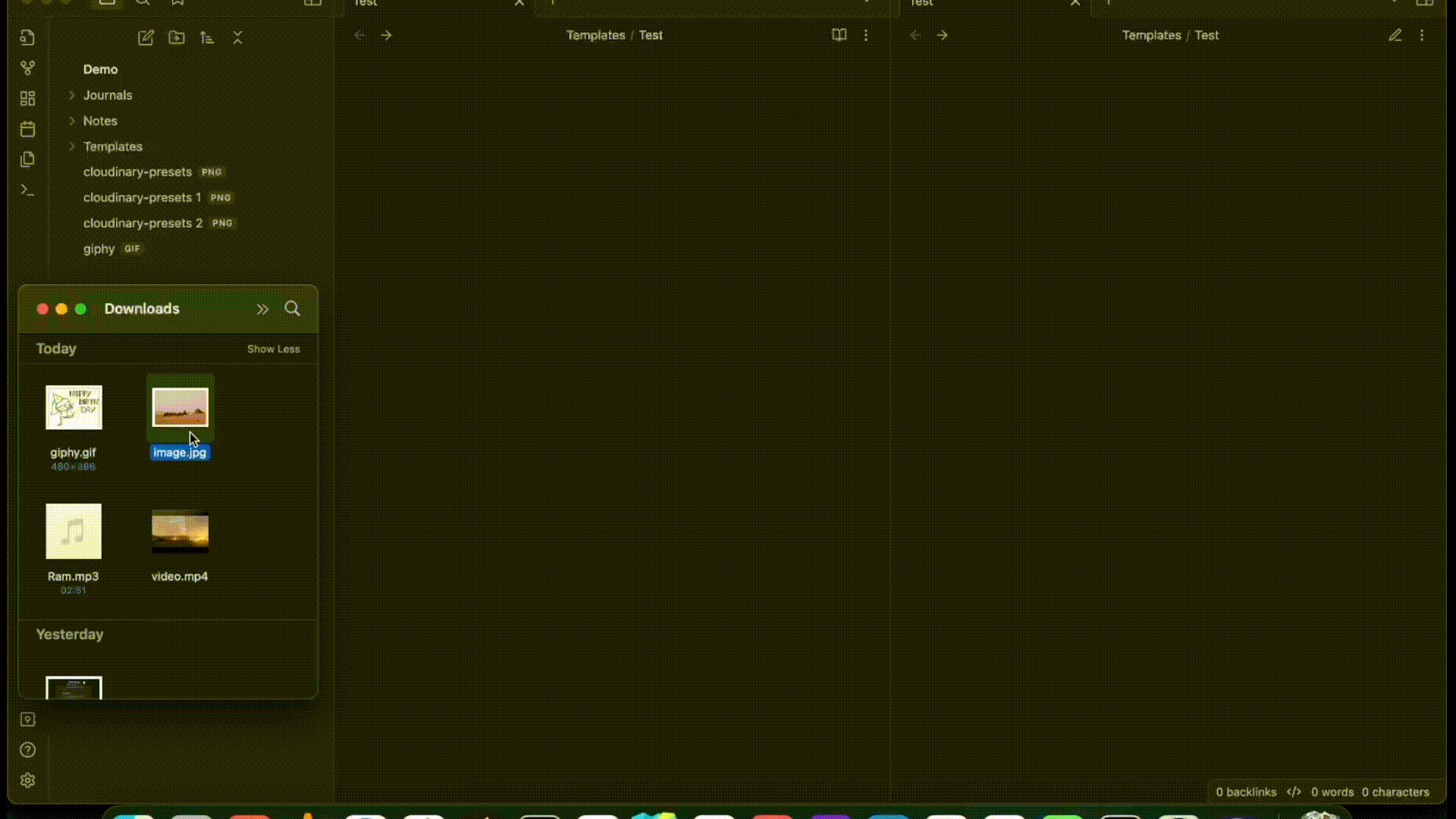The width and height of the screenshot is (1456, 819).
Task: Click the Change sort order icon
Action: [207, 38]
